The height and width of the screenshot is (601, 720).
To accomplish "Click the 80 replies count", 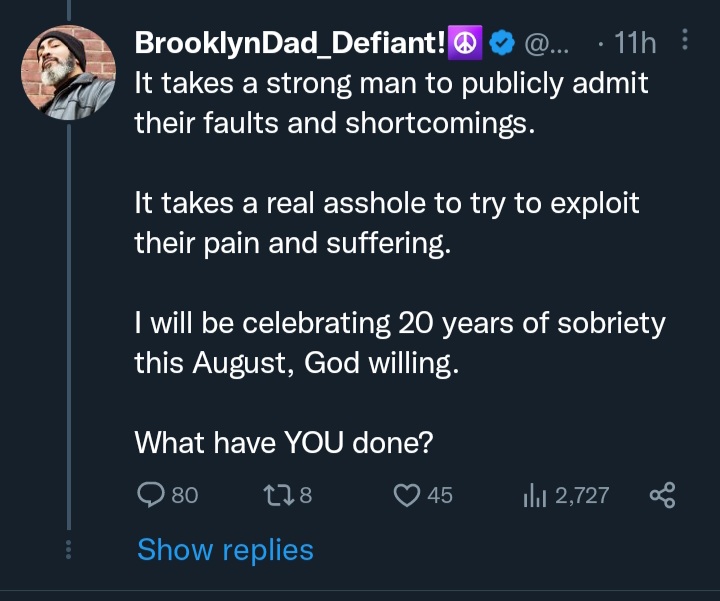I will 185,494.
